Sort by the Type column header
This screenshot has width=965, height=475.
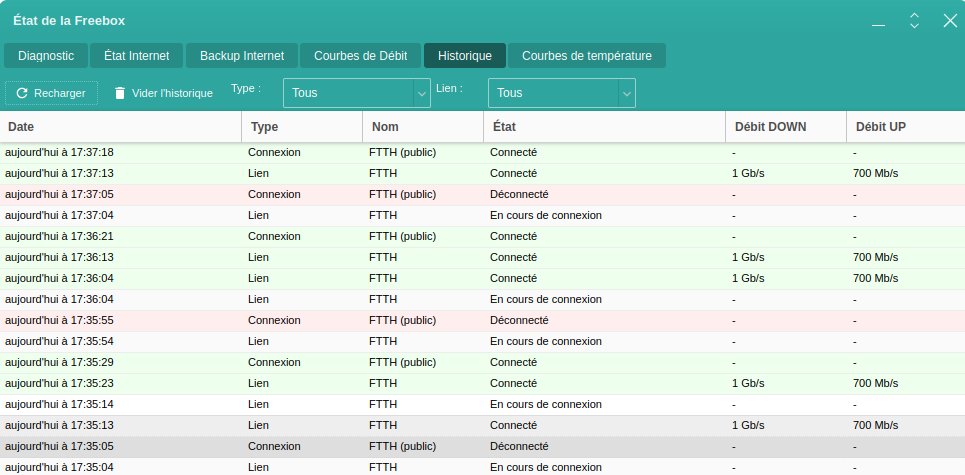(302, 127)
